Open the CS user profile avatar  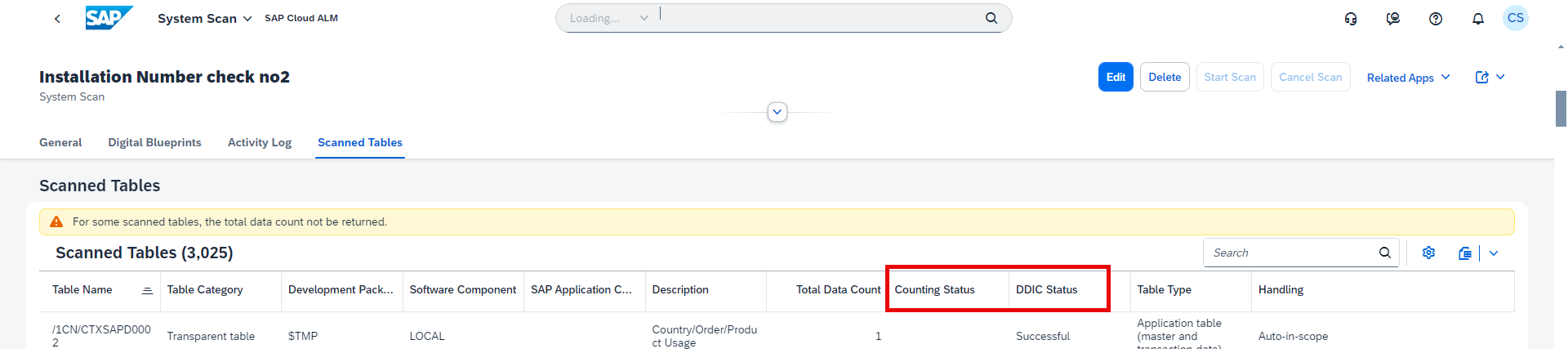[1516, 18]
